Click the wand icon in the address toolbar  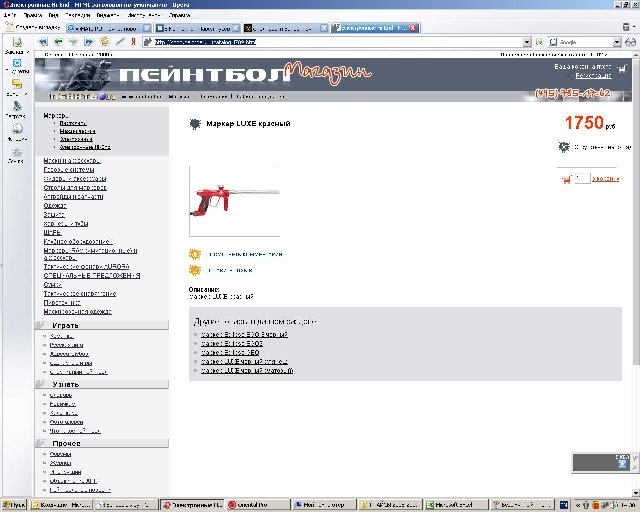click(120, 42)
